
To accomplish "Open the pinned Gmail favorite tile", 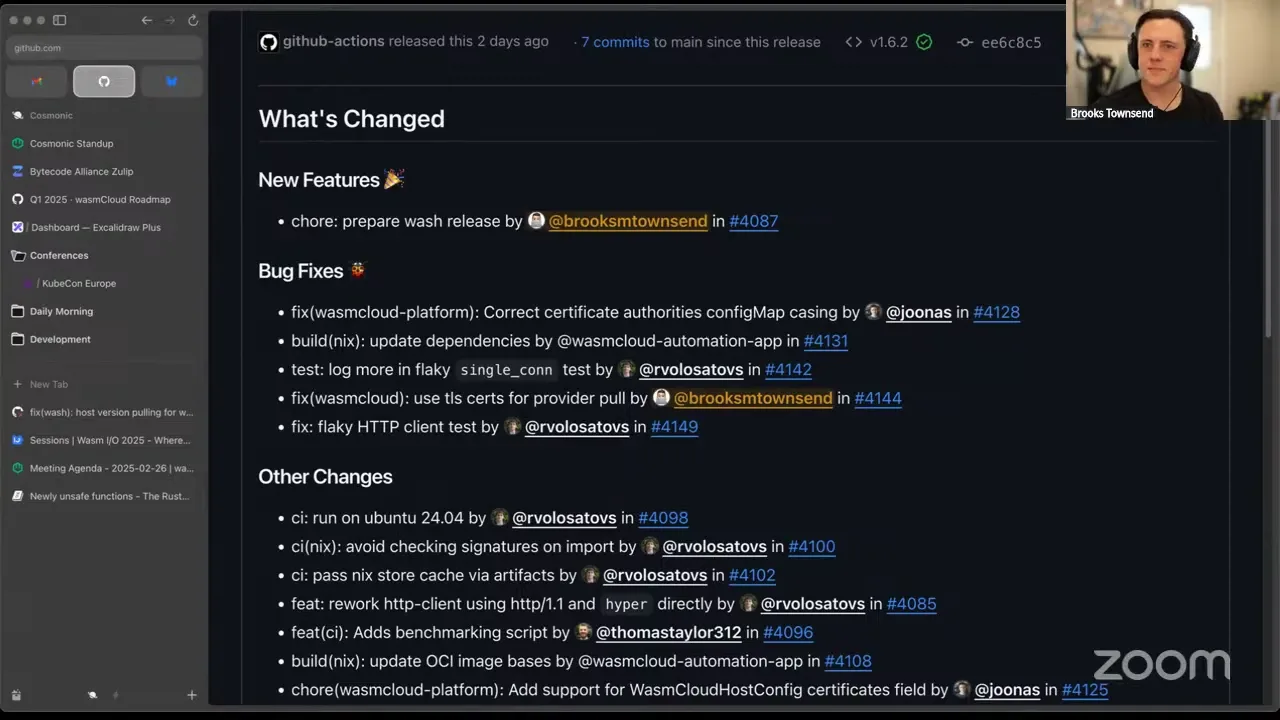I will coord(37,81).
